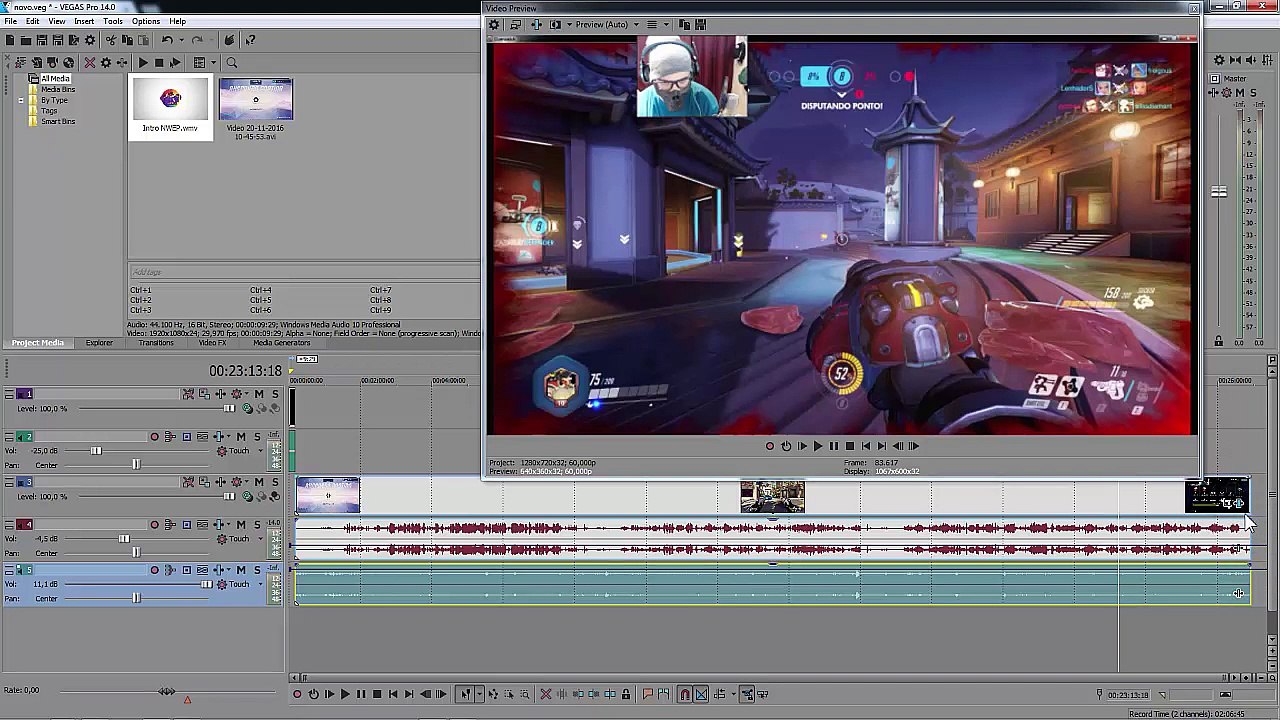Search project media with the magnifier icon
This screenshot has width=1280, height=720.
point(232,63)
